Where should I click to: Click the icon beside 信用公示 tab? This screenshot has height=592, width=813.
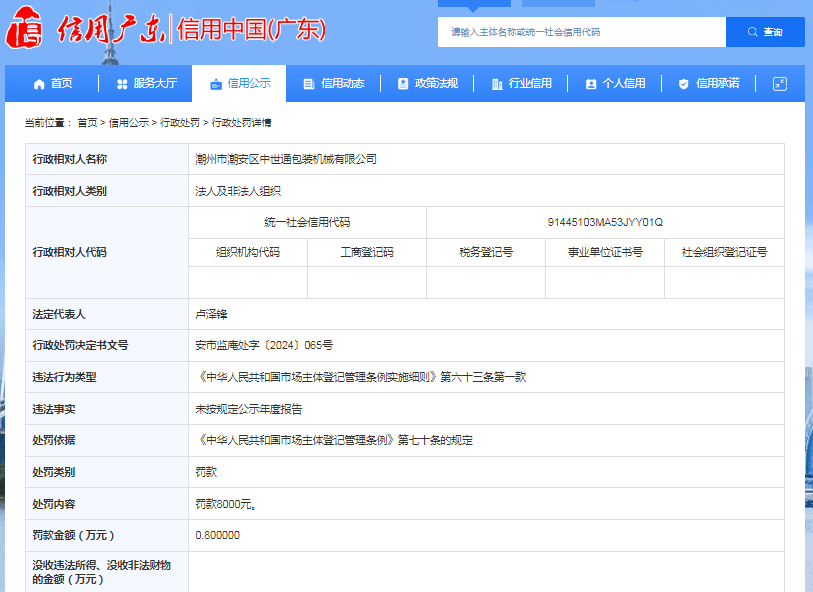[216, 84]
